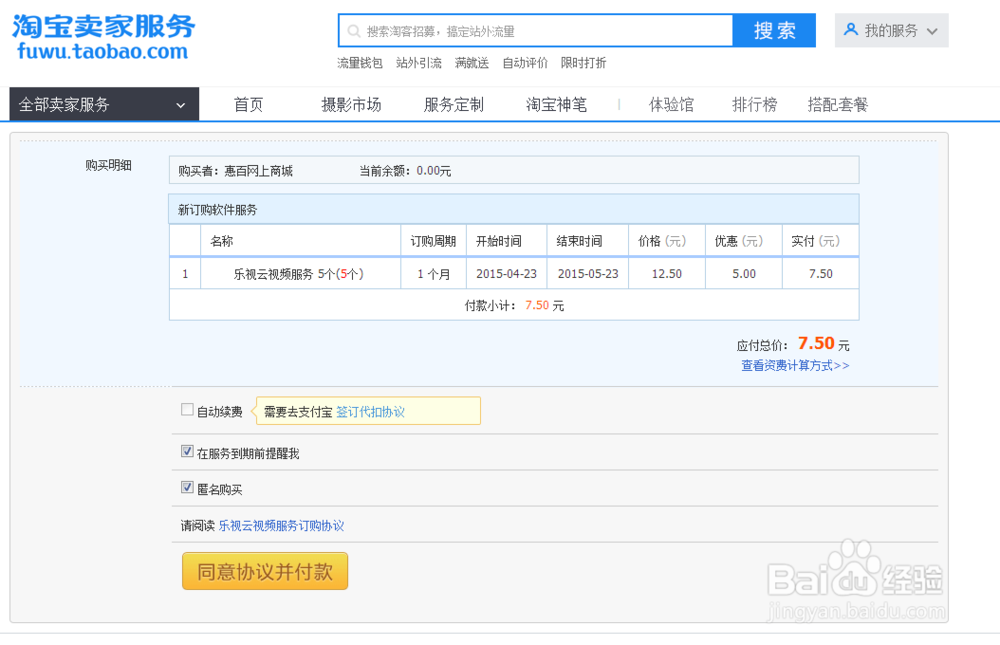Viewport: 1000px width, 645px height.
Task: Click the 1 个月 subscription period cell
Action: pos(434,274)
